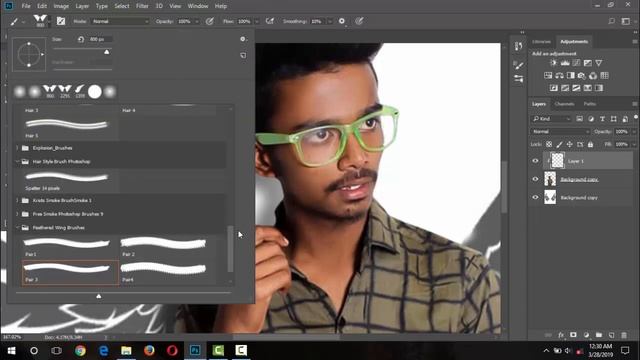This screenshot has height=360, width=640.
Task: Select the recent feather brush labeled 1359
Action: coord(80,91)
